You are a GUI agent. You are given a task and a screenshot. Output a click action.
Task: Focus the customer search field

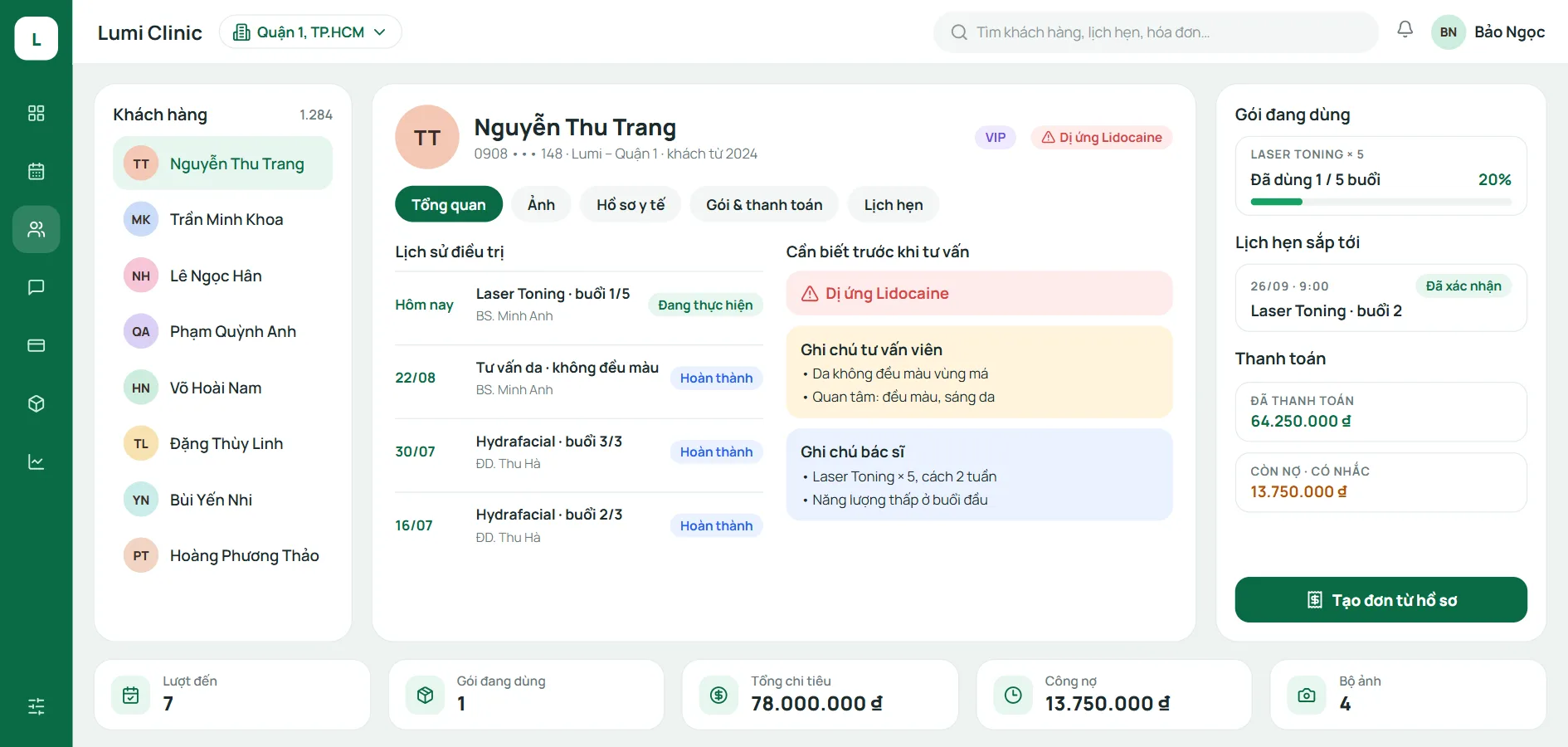click(1156, 32)
